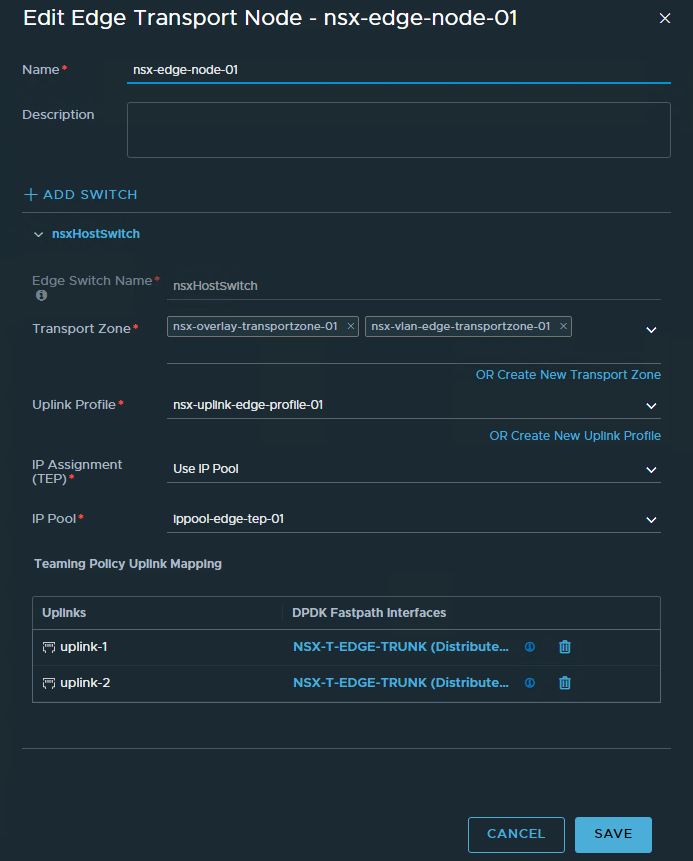Close the Edit Edge Transport Node dialog

(x=664, y=19)
